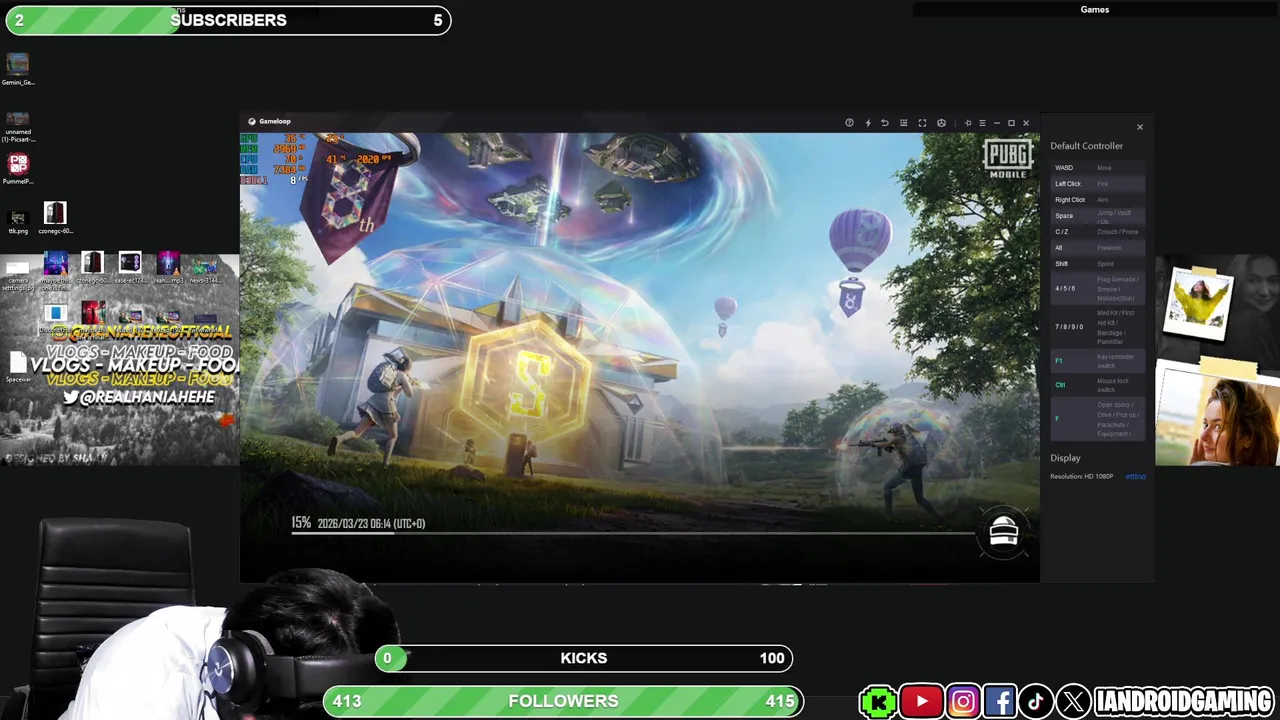Click the YouTube icon in stream overlay
This screenshot has width=1280, height=720.
point(921,702)
